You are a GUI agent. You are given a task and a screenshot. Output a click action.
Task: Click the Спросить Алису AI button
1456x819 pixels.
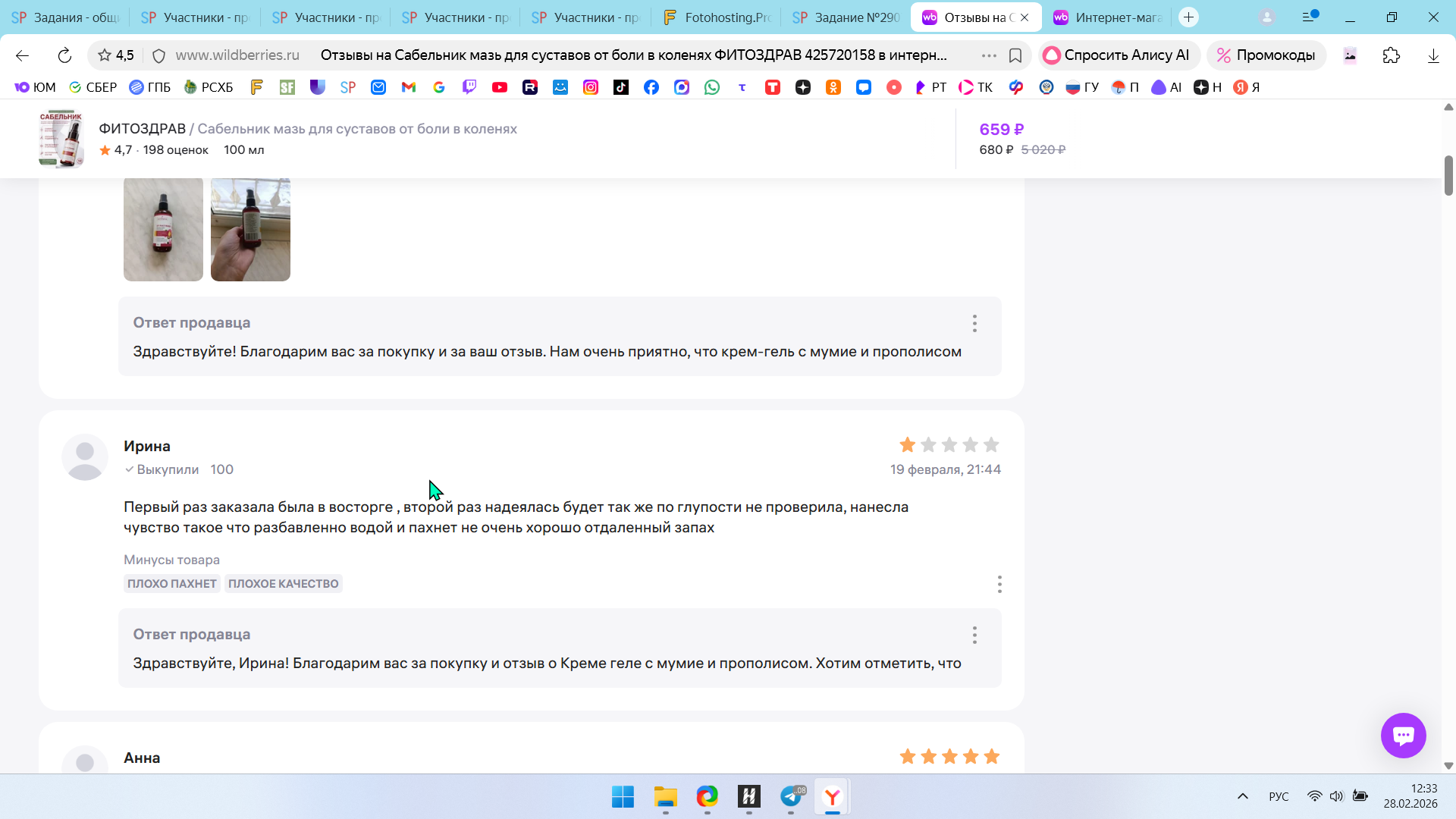(x=1117, y=55)
